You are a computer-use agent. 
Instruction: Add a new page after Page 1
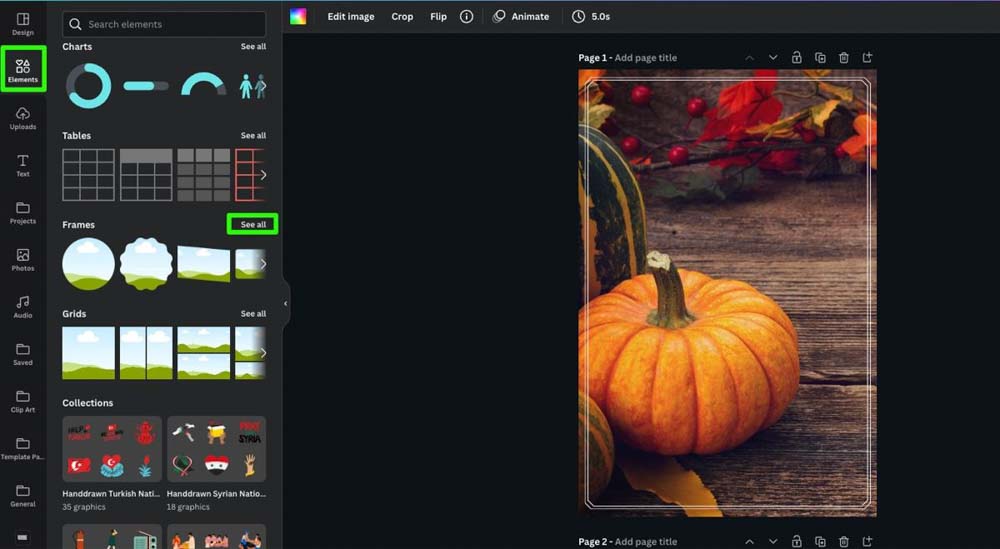pos(867,57)
